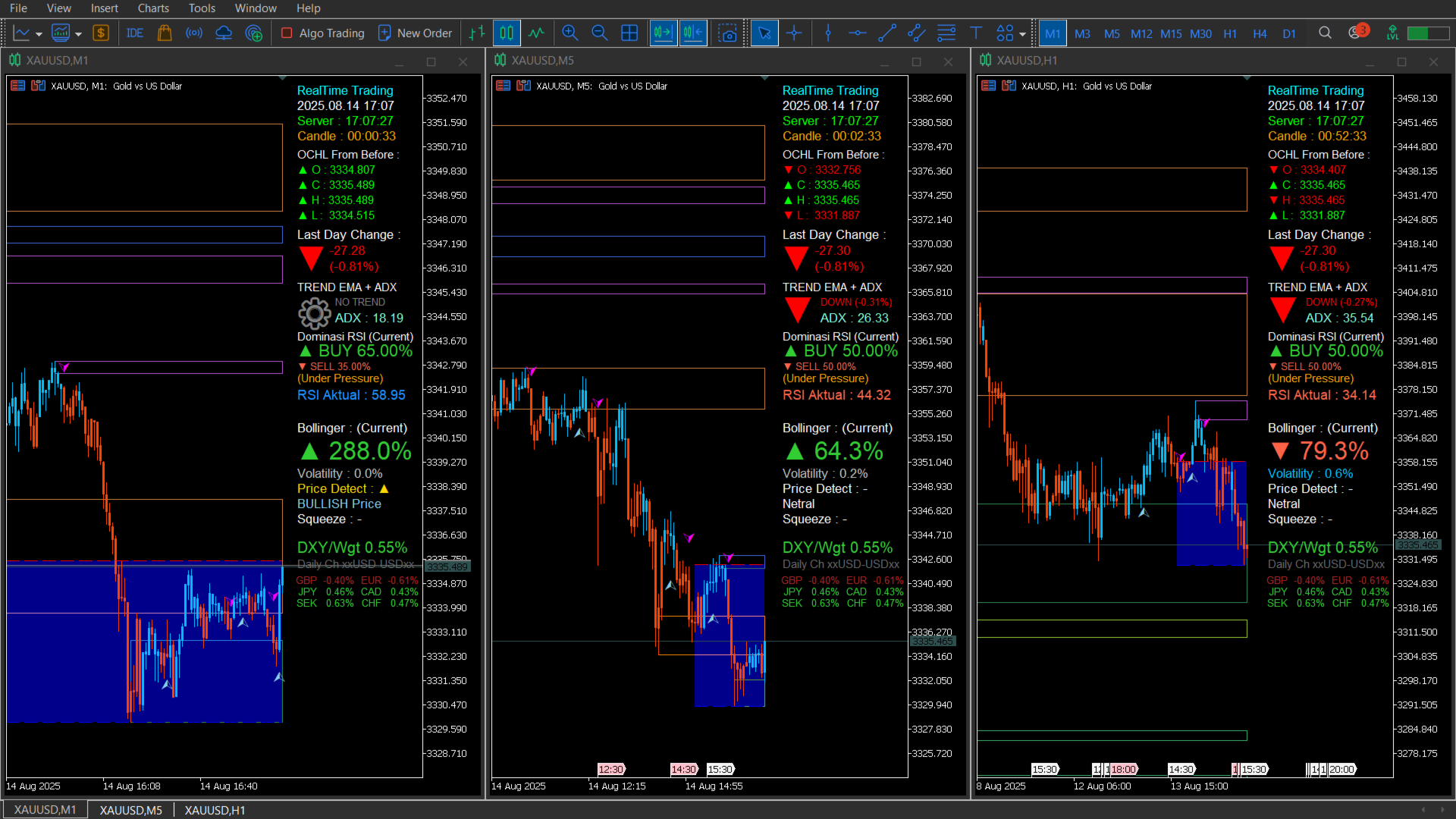Click depth of market icon in M1 chart
Screen dimensions: 1456x819
(x=17, y=86)
